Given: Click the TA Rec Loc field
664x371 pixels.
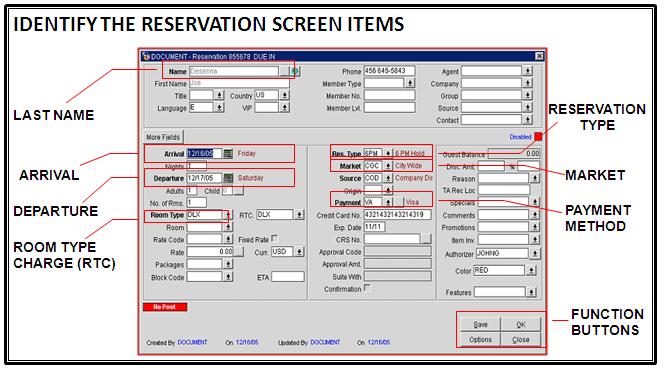Looking at the screenshot, I should pos(504,191).
